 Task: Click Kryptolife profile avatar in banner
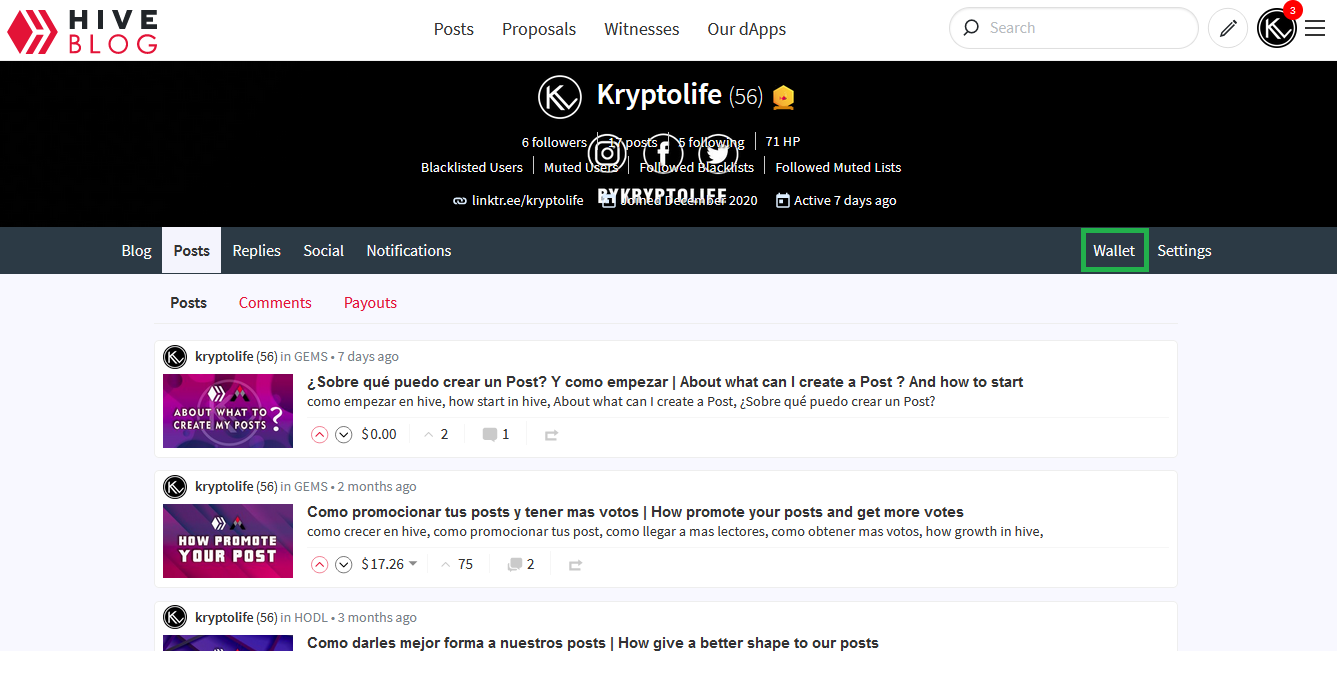pos(560,97)
